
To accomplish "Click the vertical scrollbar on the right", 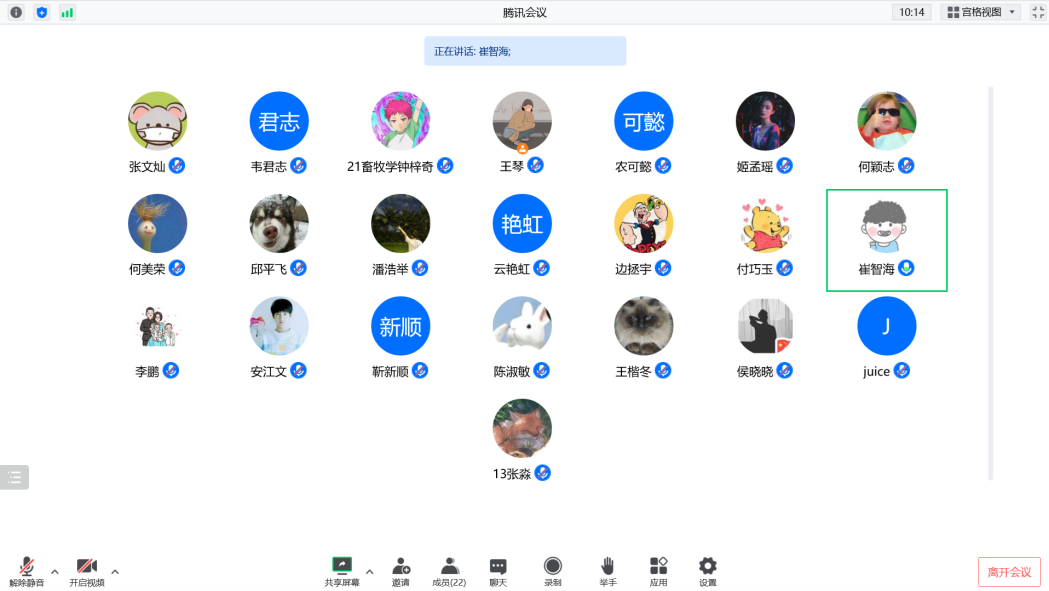I will click(x=990, y=284).
